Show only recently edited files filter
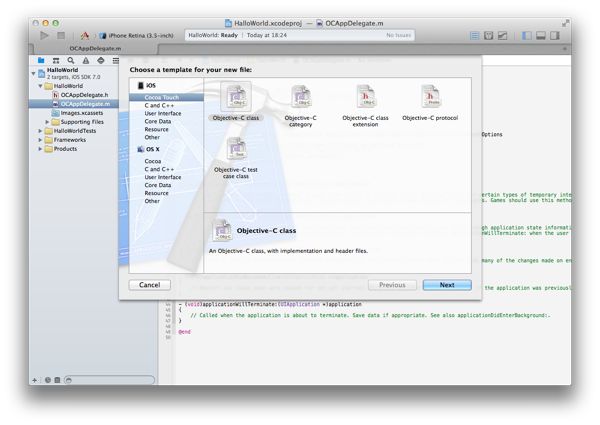Viewport: 600px width, 425px height. tap(47, 380)
